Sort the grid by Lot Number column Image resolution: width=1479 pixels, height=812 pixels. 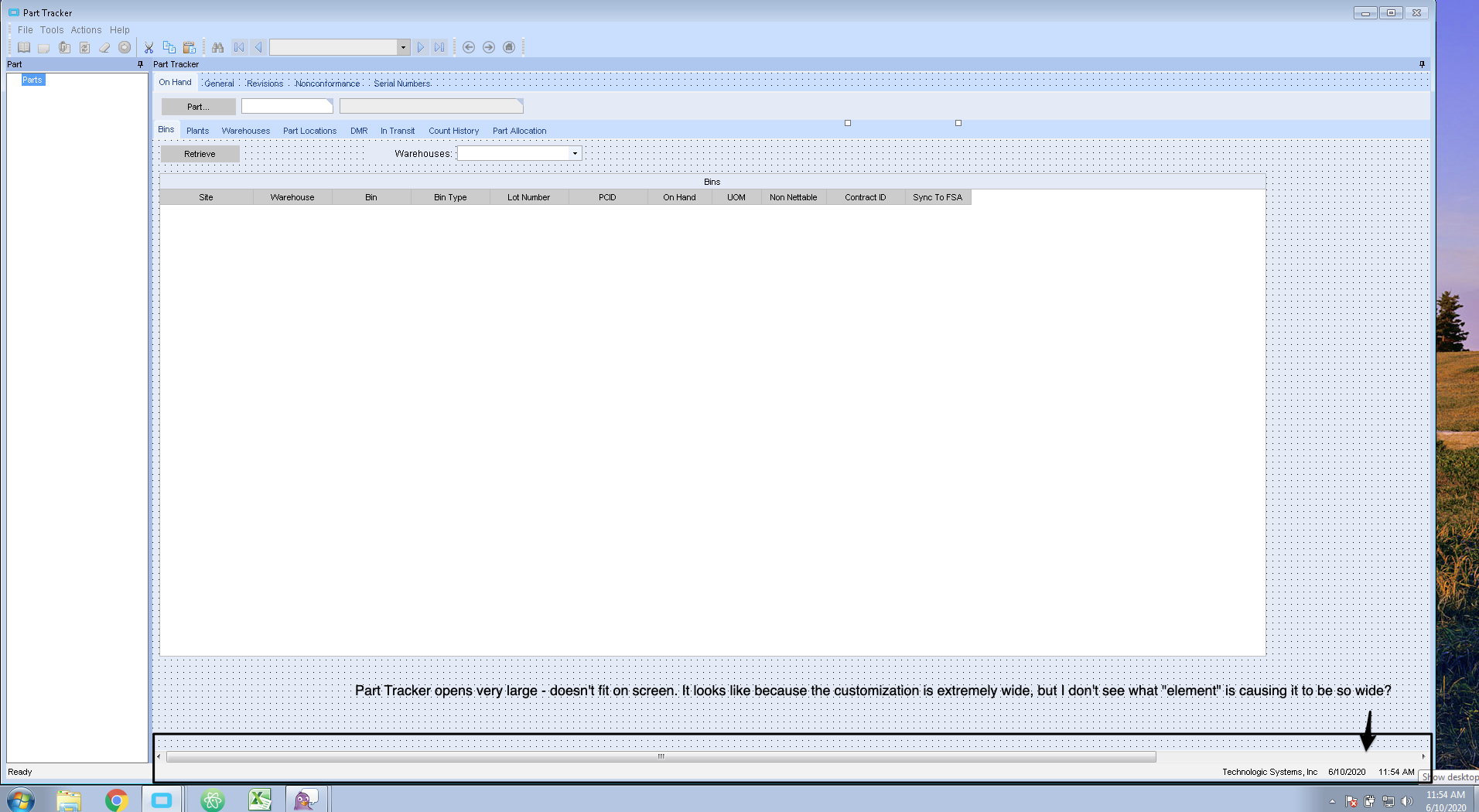pyautogui.click(x=529, y=197)
